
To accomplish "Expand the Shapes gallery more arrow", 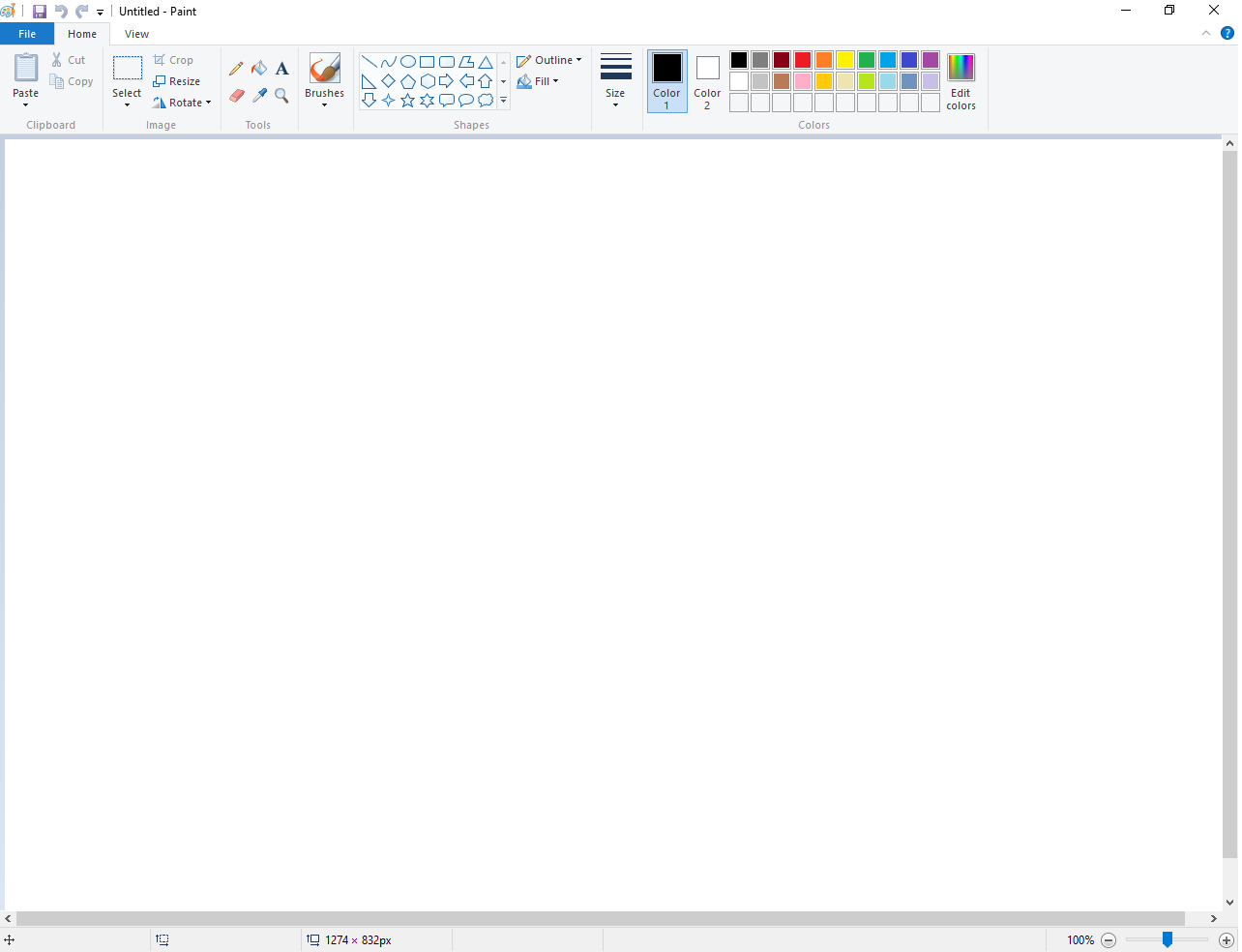I will pos(504,101).
